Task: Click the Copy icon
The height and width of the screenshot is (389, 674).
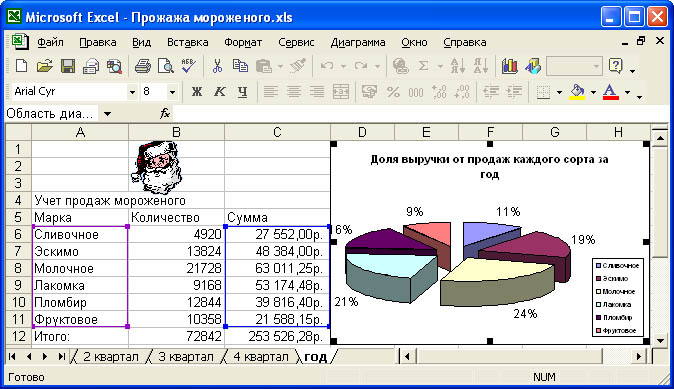Action: point(240,66)
